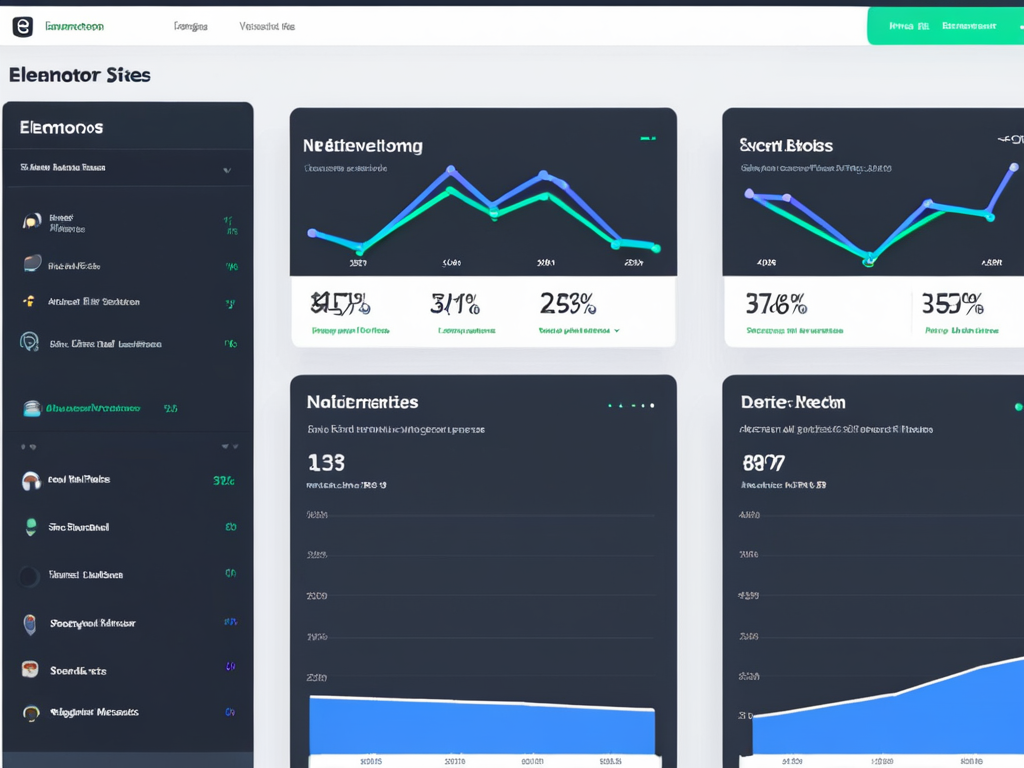The height and width of the screenshot is (768, 1024).
Task: Click the blue badge icon in sidebar
Action: tap(29, 624)
